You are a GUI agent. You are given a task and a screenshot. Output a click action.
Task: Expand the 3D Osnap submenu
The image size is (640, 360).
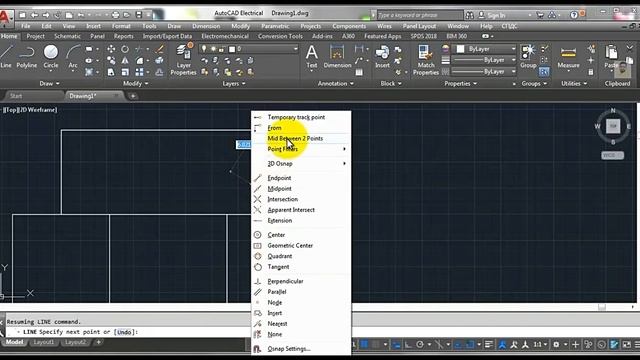[x=301, y=164]
